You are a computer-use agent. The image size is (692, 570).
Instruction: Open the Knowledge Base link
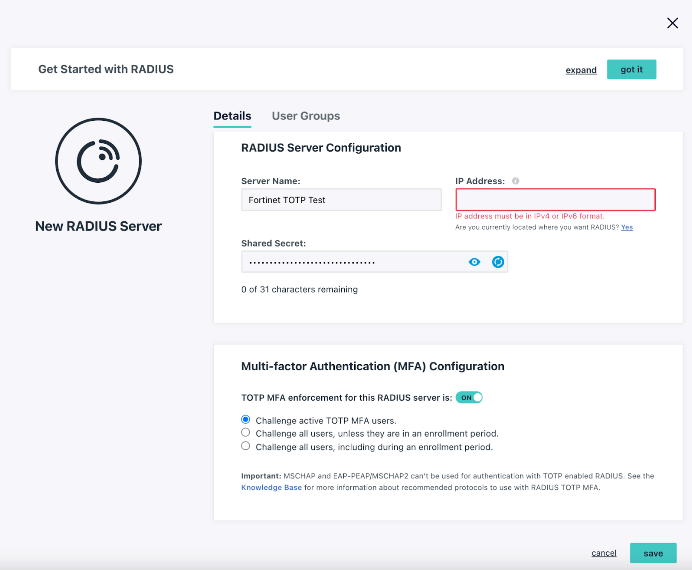[271, 487]
